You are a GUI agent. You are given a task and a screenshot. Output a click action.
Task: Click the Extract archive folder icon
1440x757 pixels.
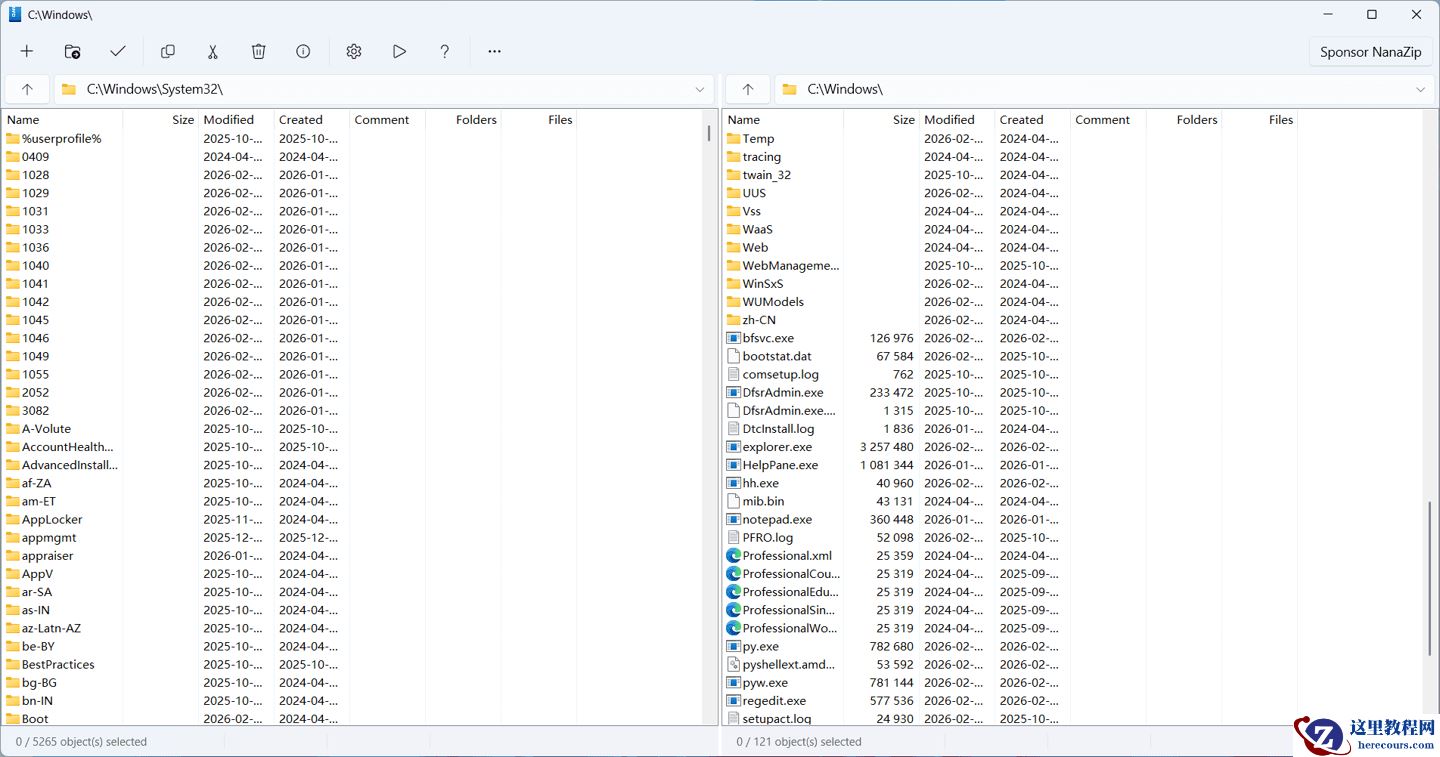(x=72, y=51)
